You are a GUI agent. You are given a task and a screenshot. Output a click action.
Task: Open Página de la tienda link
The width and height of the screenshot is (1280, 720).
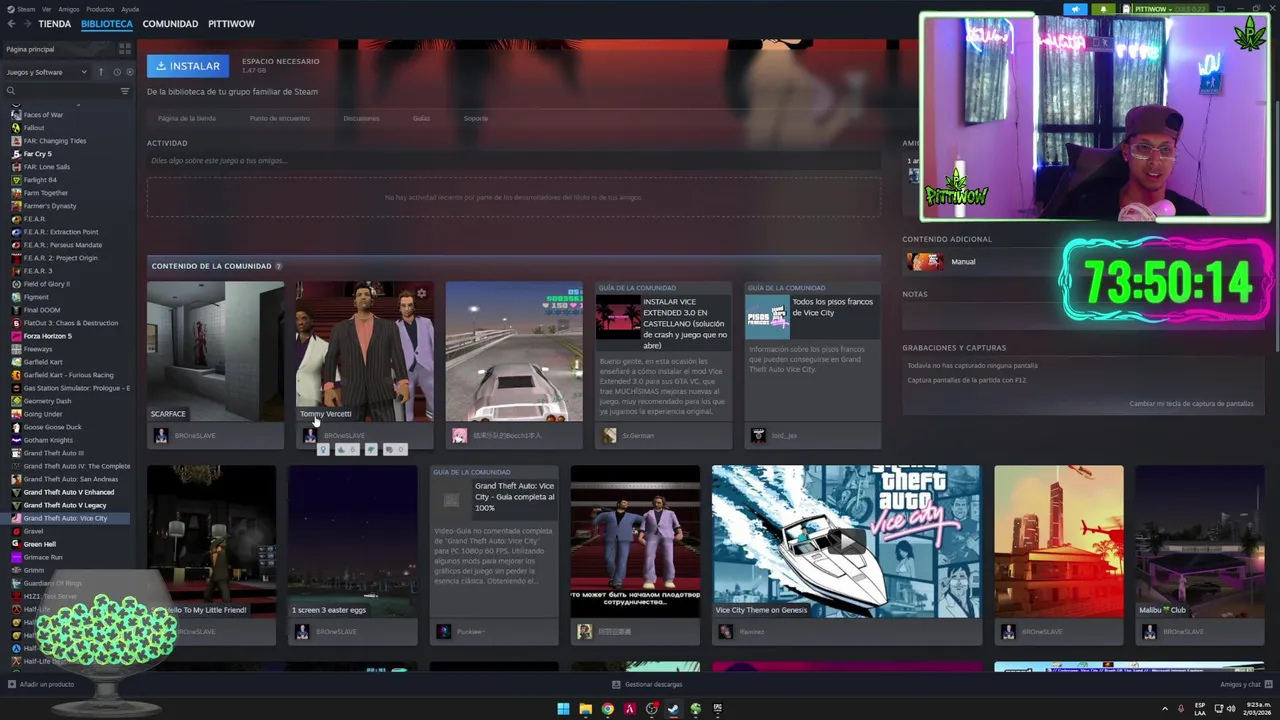click(x=187, y=118)
